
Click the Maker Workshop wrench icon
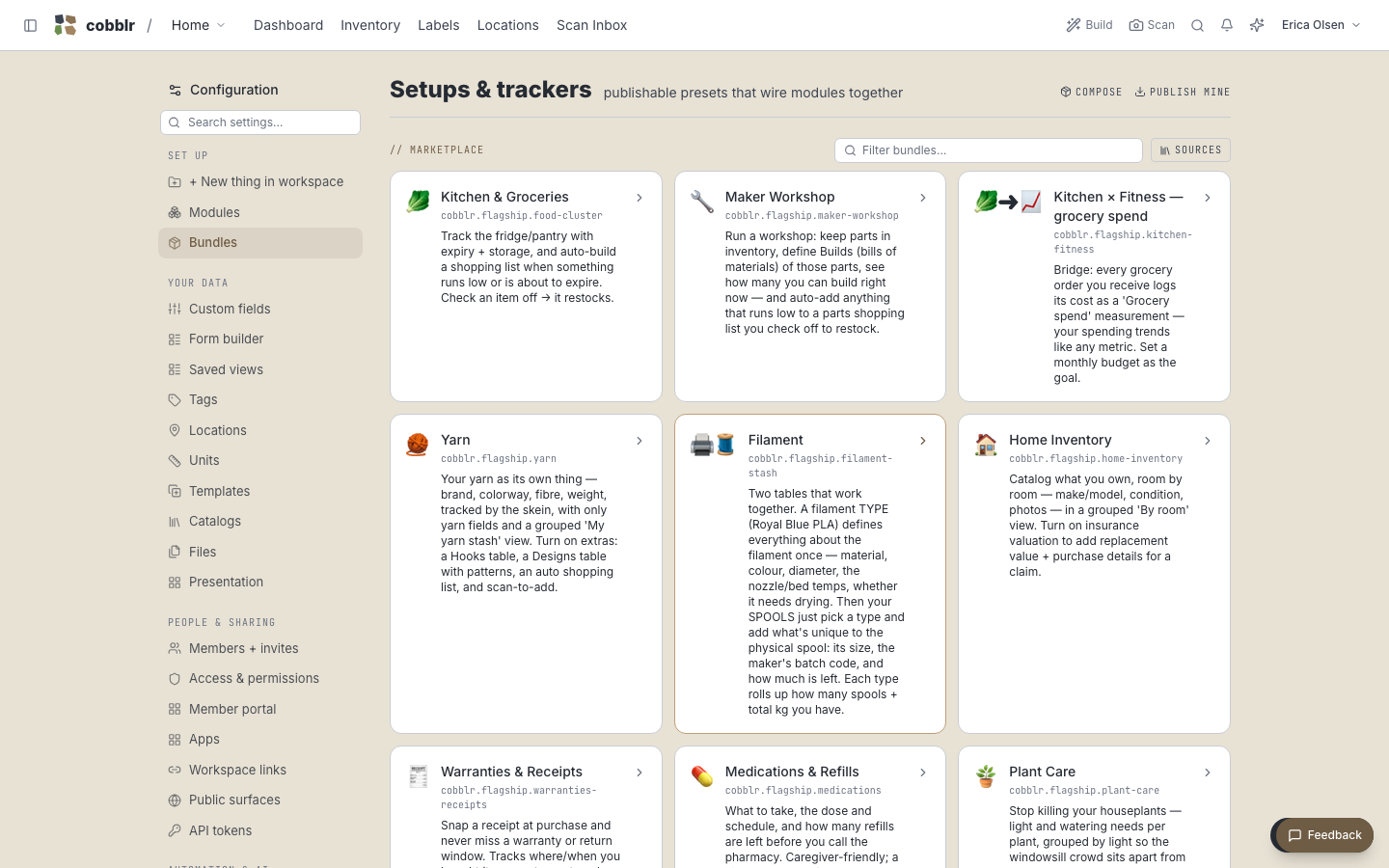pos(702,201)
